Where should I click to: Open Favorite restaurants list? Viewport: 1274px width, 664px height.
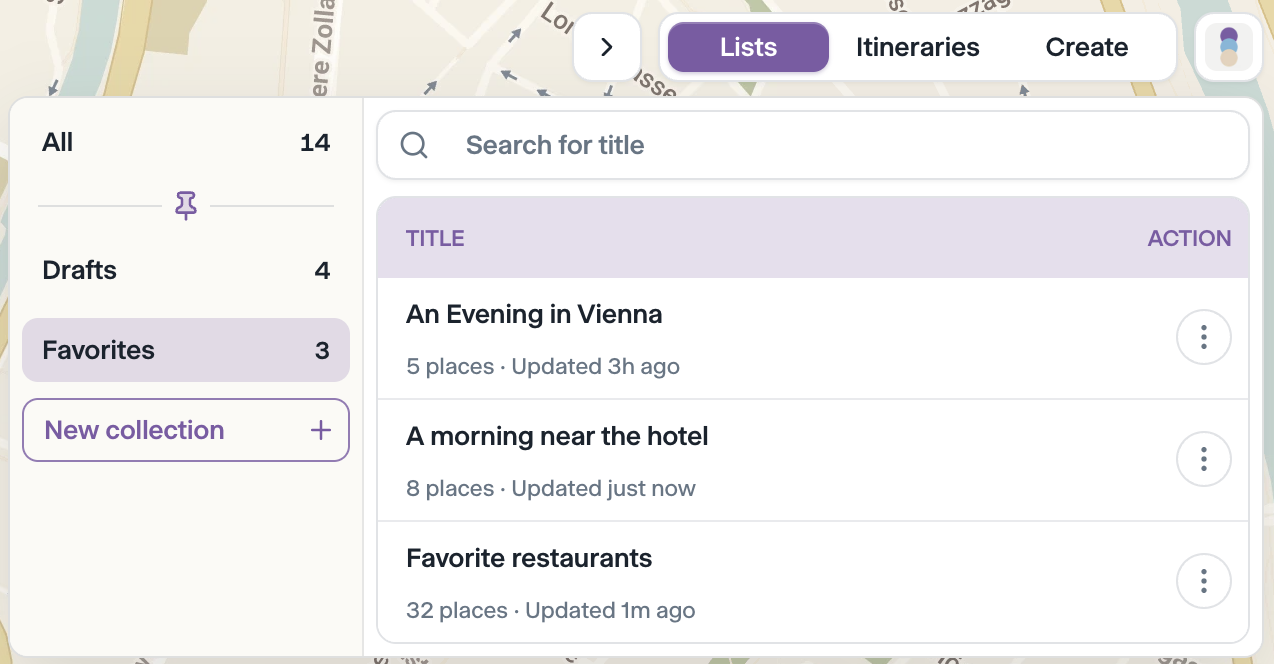529,558
